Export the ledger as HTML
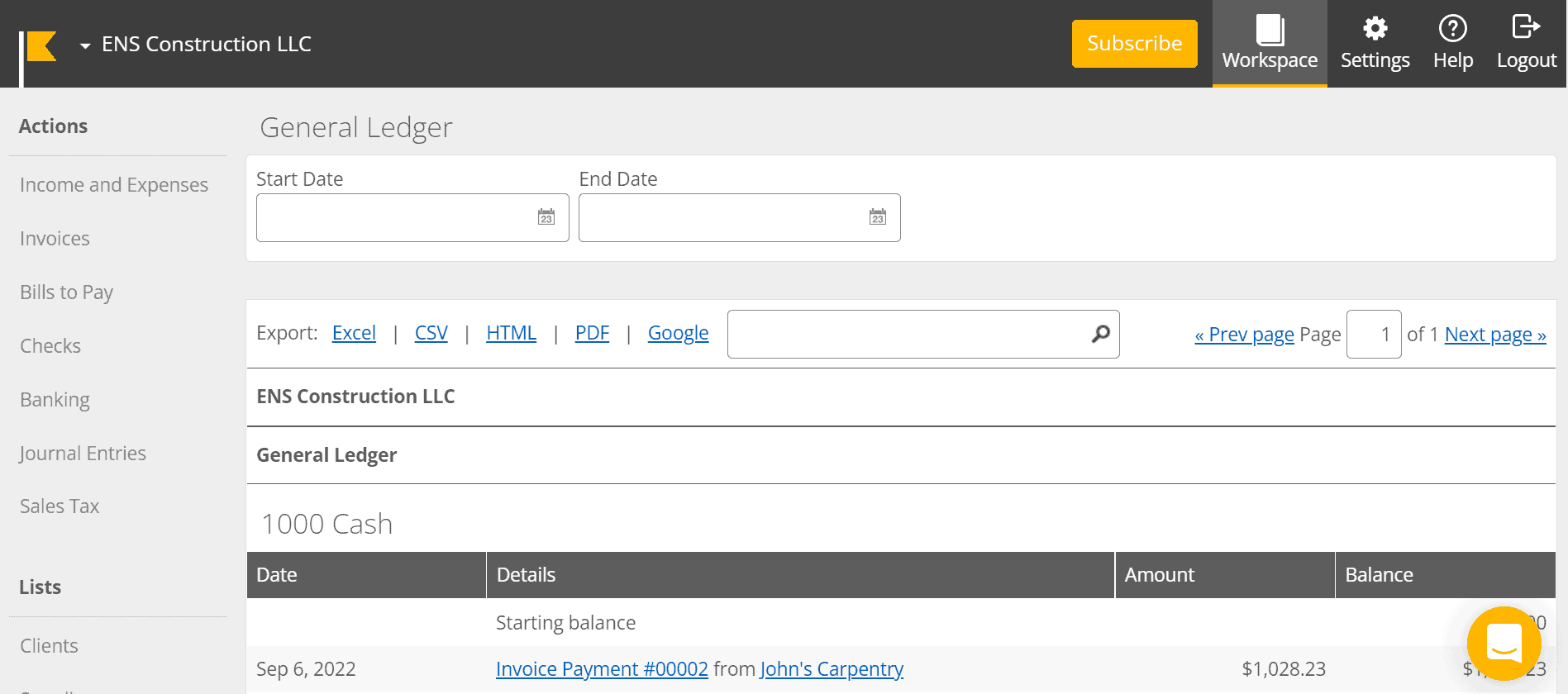This screenshot has height=694, width=1568. (x=512, y=333)
